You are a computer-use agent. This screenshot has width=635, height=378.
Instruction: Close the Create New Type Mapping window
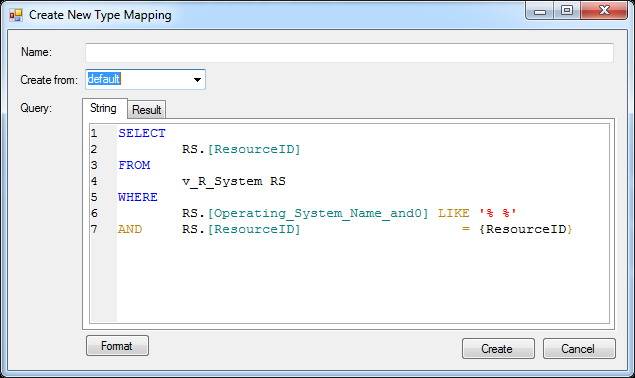click(604, 11)
